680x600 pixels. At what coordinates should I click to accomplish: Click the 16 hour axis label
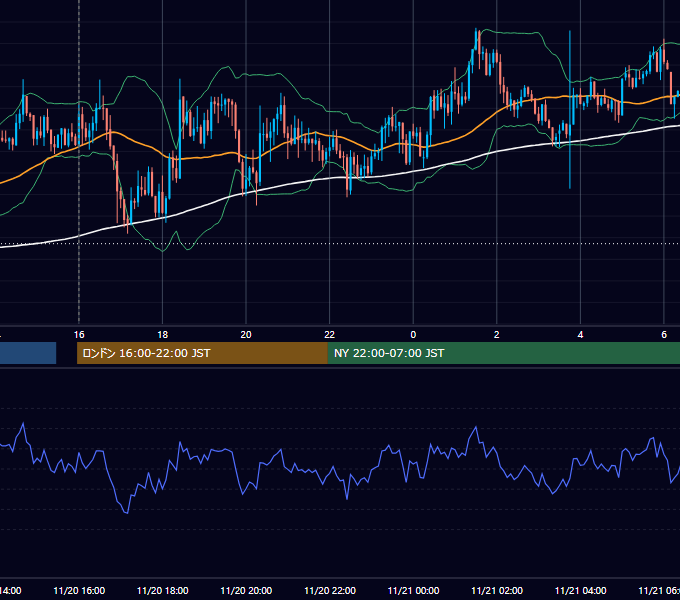tap(79, 335)
